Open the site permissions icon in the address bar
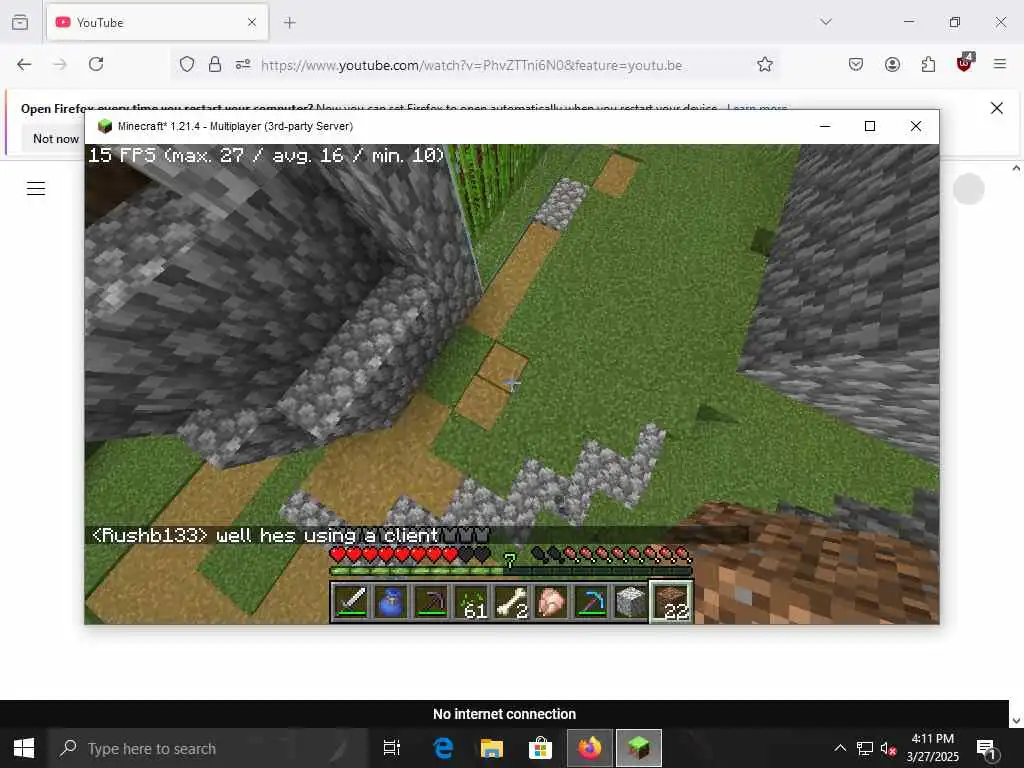This screenshot has height=768, width=1024. 243,64
